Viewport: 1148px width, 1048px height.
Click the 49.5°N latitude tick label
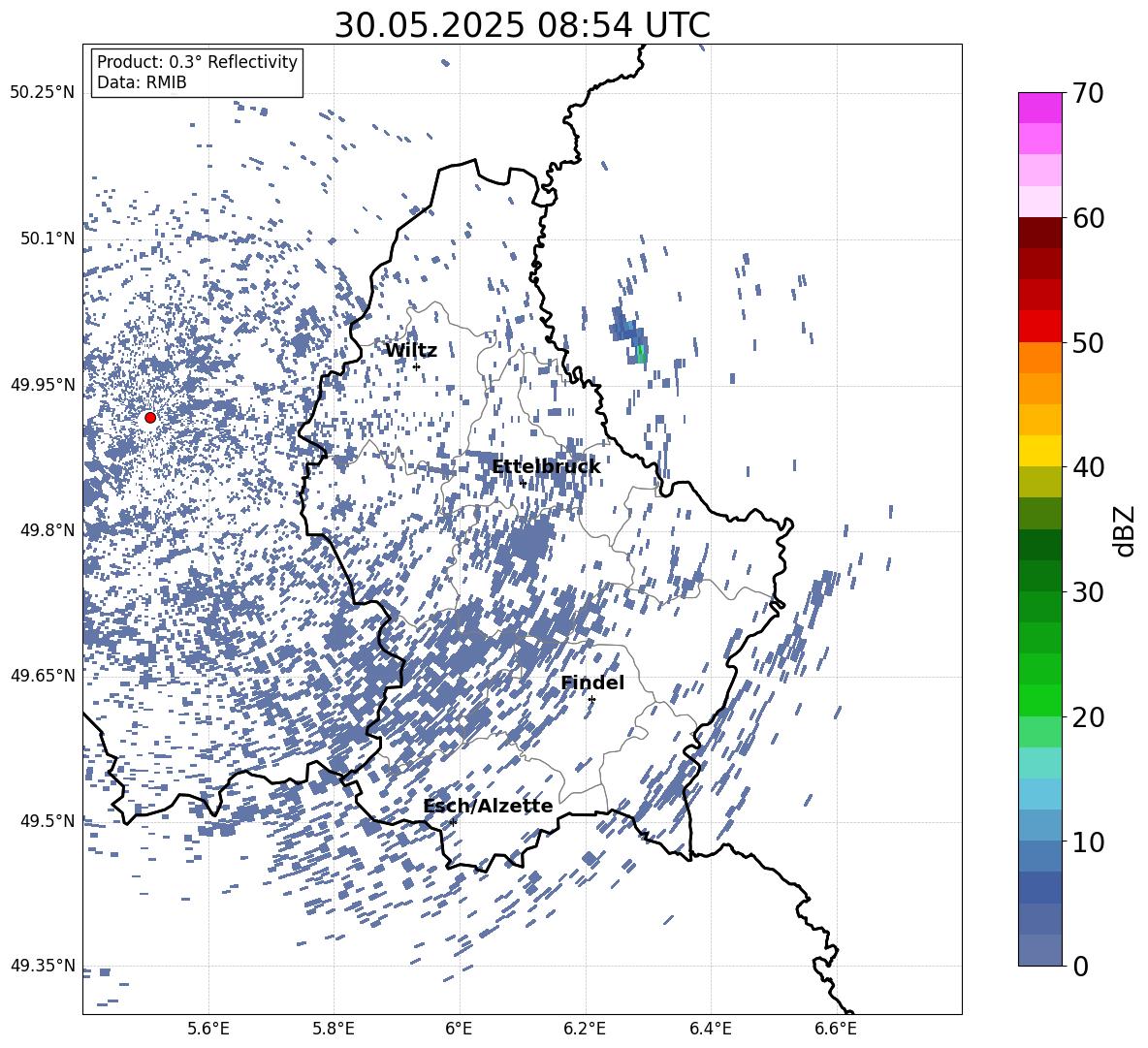tap(47, 821)
